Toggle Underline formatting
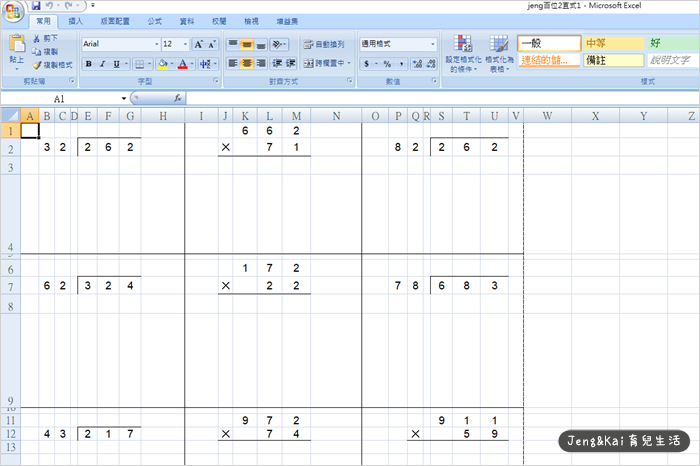 [117, 64]
